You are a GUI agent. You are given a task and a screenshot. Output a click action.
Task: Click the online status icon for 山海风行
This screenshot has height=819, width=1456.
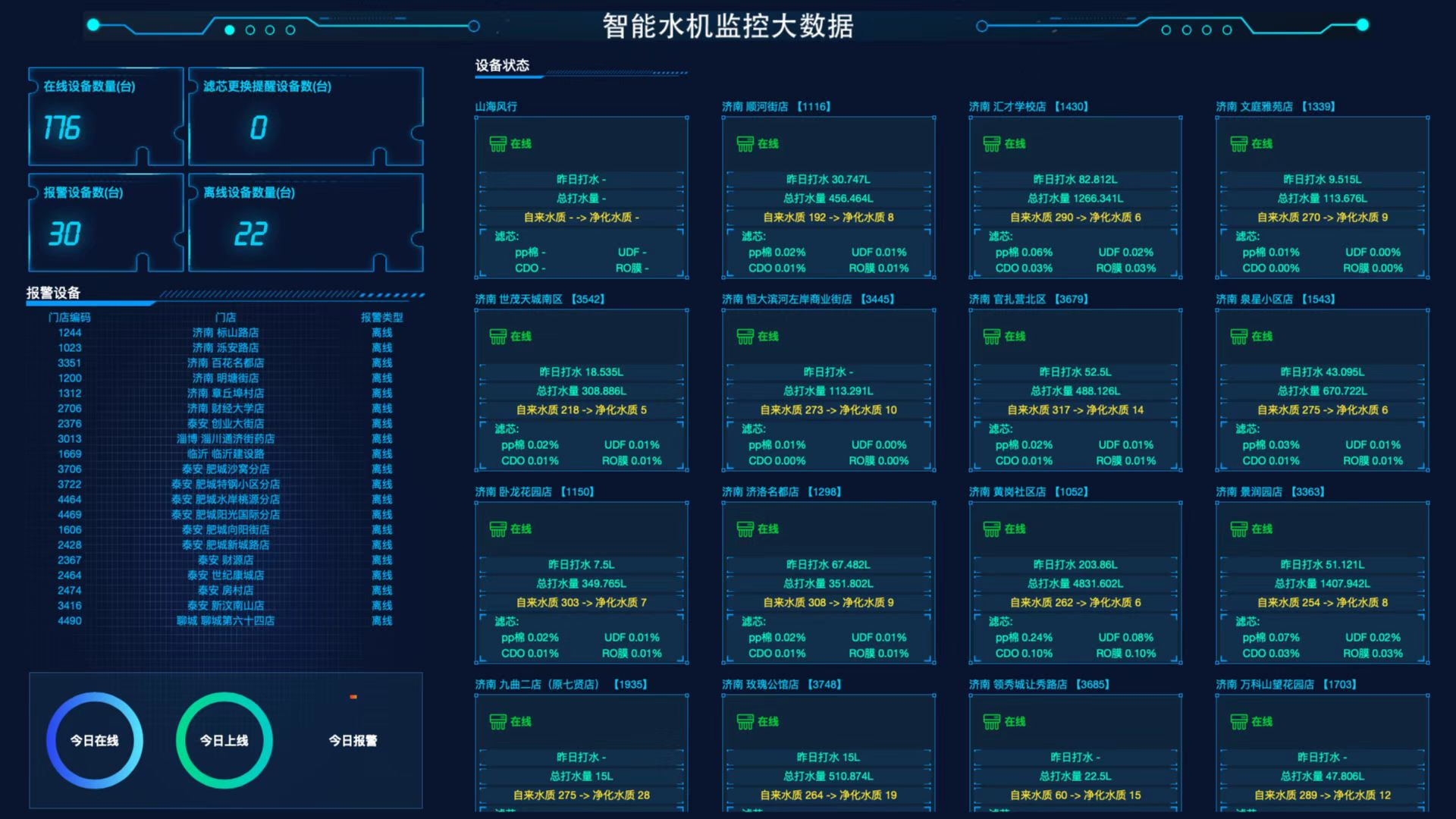click(x=497, y=144)
